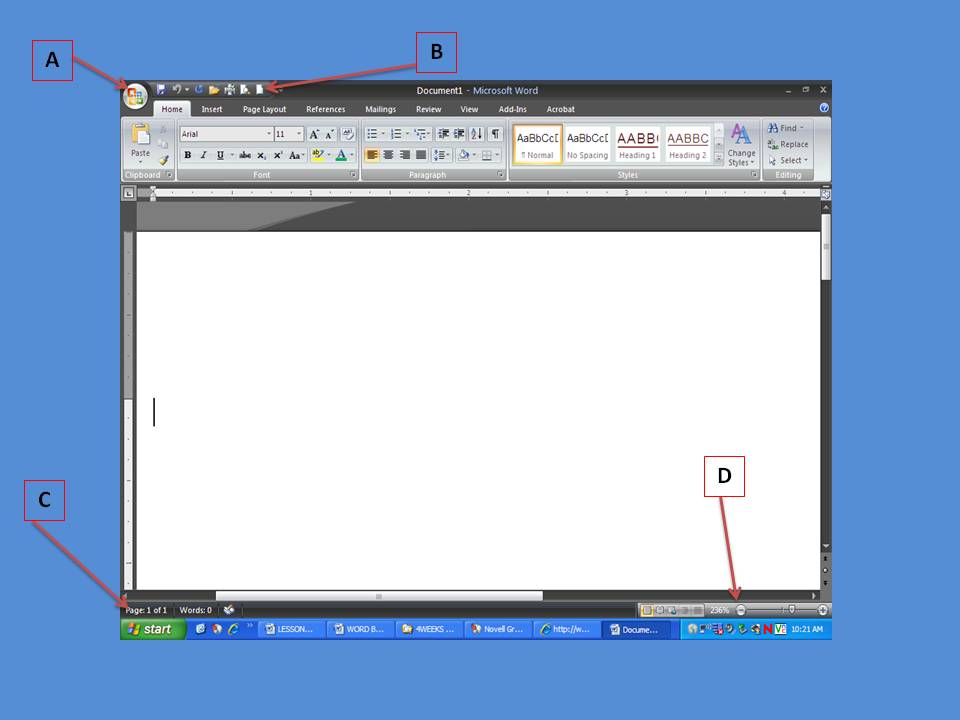Click the Windows start button

click(153, 629)
